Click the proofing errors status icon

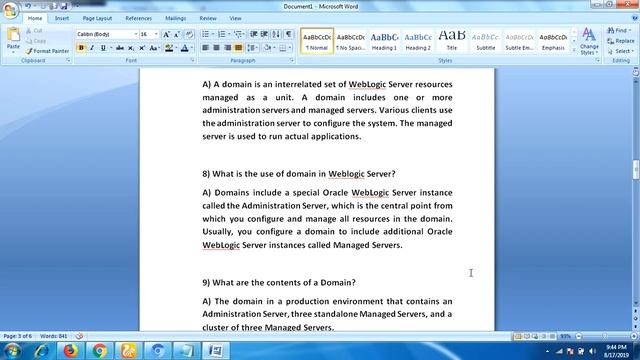pos(79,336)
